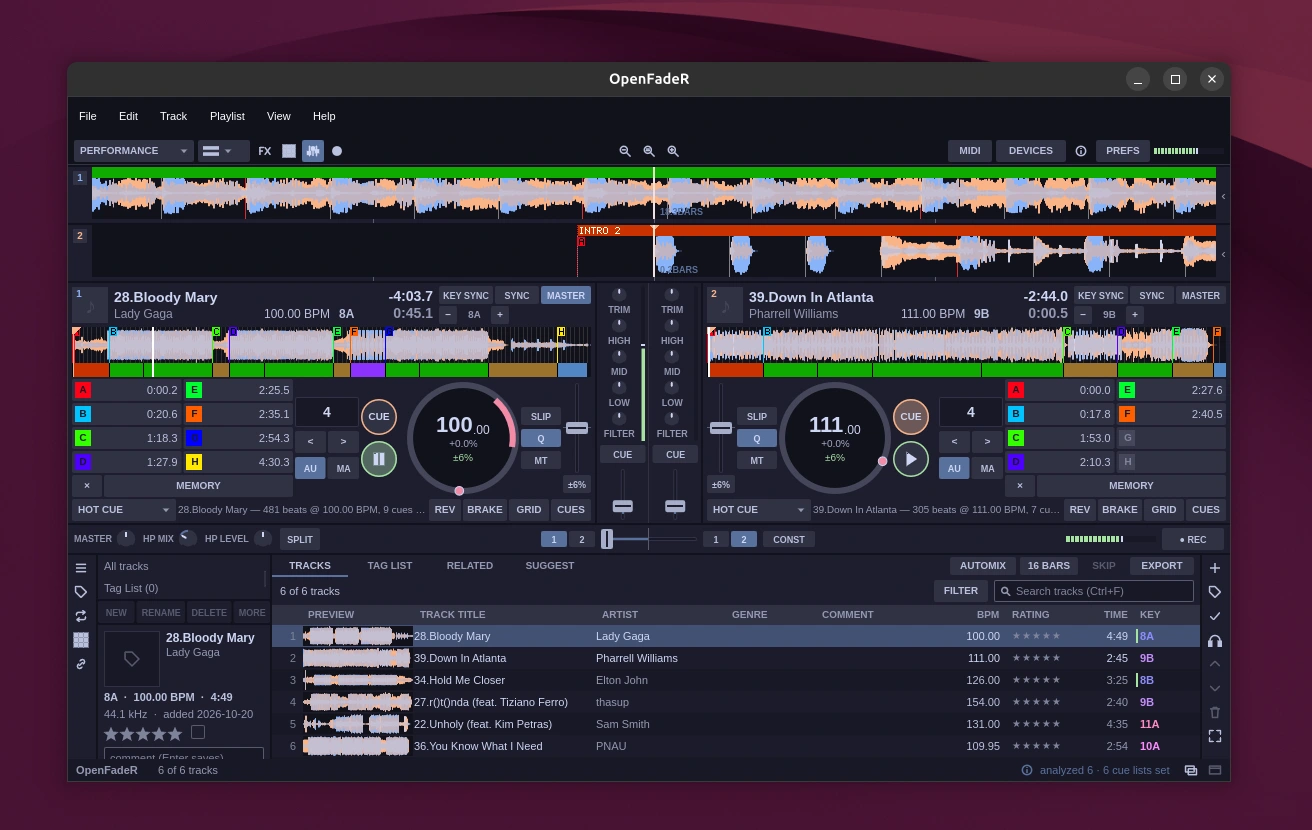1312x830 pixels.
Task: Pause deck 1 with the green pause button
Action: [x=379, y=459]
